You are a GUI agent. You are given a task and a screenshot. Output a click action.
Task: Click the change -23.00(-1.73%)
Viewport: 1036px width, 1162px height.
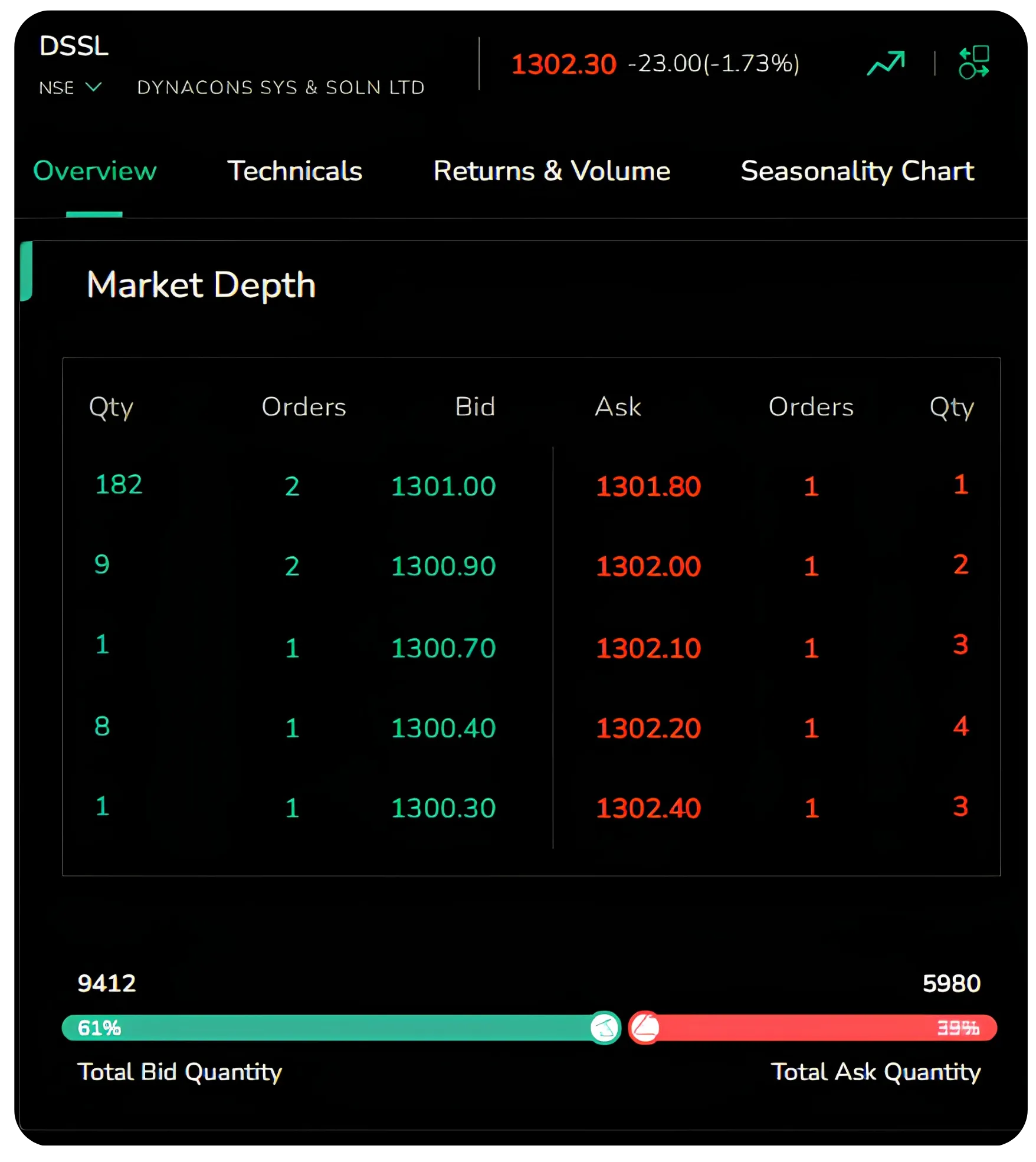(713, 63)
